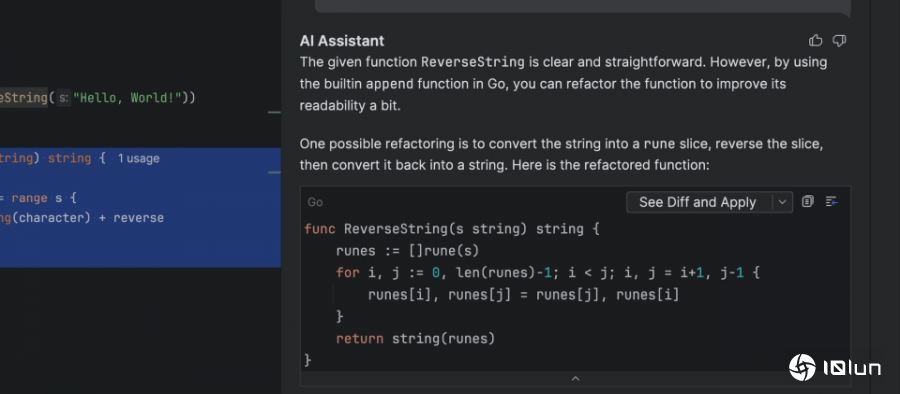The width and height of the screenshot is (900, 394).
Task: Click the 'range s {' line in the editor
Action: [38, 198]
